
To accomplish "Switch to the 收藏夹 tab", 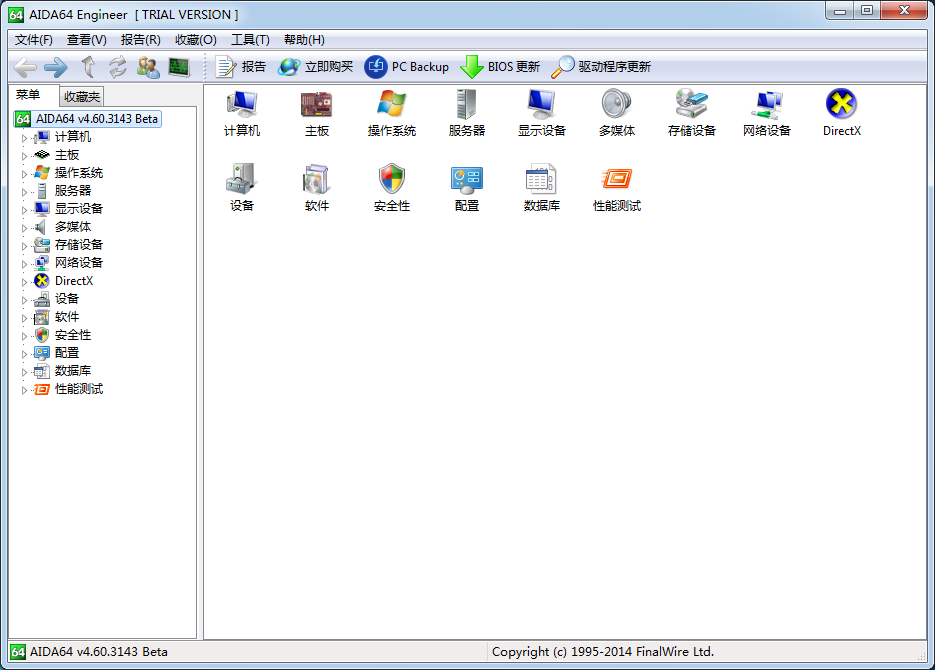I will pyautogui.click(x=81, y=96).
